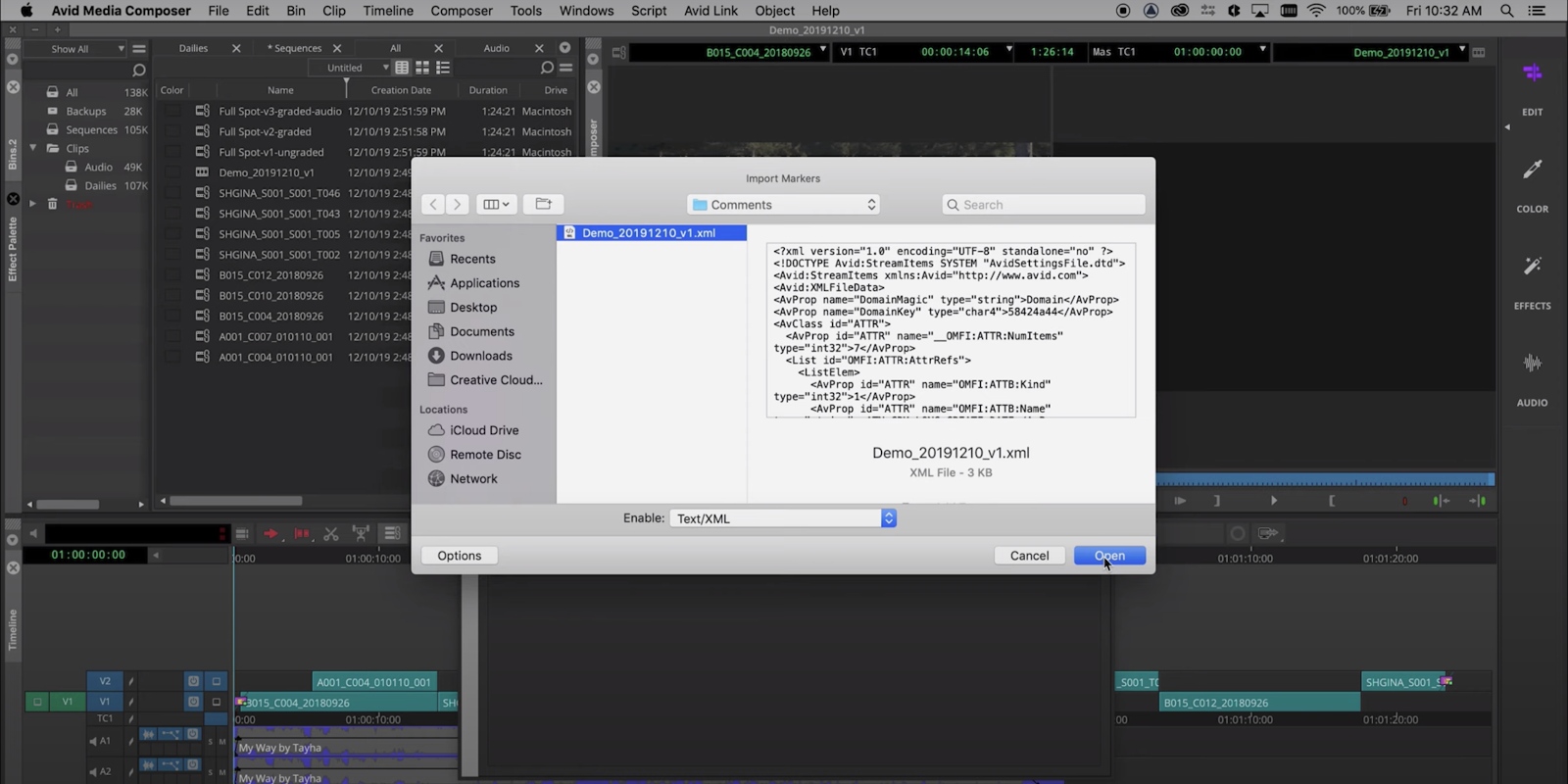Open the Show All dropdown in bins sidebar
The image size is (1568, 784).
(x=77, y=48)
